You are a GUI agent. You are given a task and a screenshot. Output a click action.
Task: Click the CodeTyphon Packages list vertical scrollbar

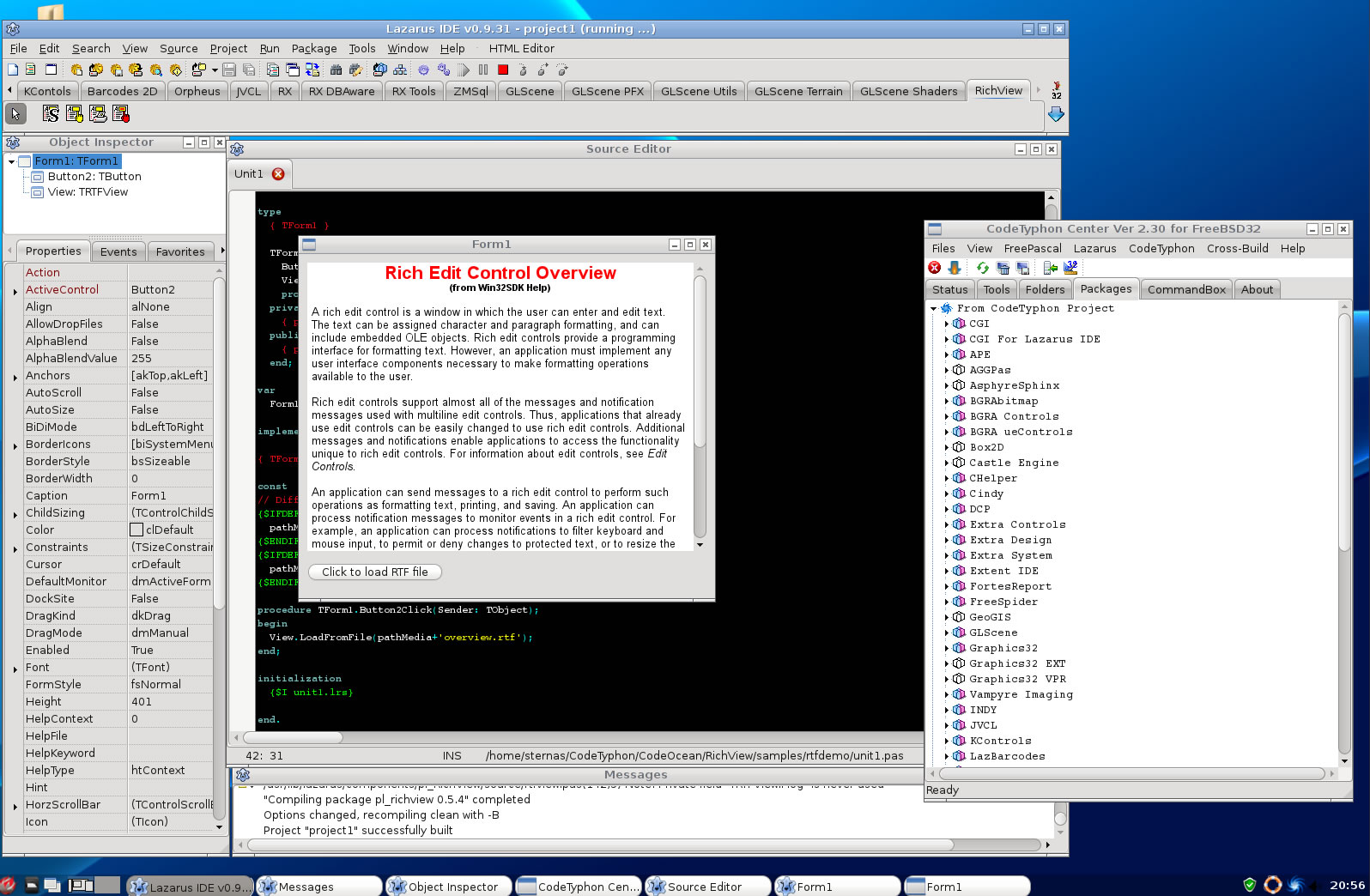1344,532
